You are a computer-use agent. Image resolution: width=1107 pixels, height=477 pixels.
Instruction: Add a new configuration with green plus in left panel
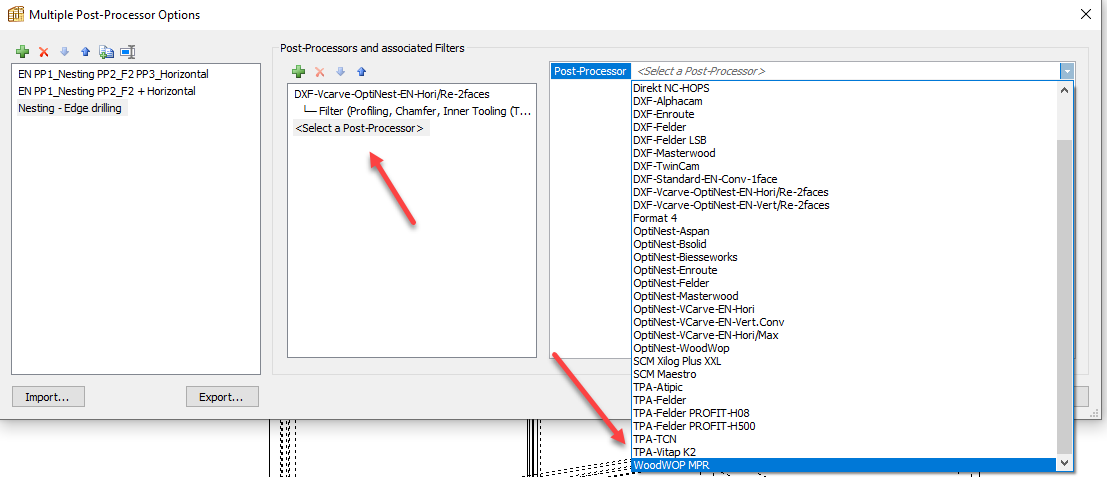(23, 52)
